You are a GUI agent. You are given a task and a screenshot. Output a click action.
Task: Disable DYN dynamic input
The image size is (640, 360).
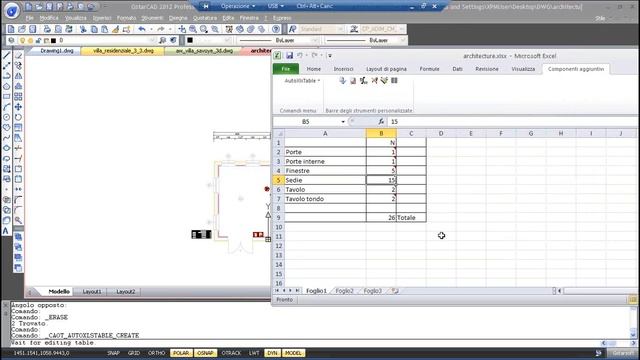272,353
